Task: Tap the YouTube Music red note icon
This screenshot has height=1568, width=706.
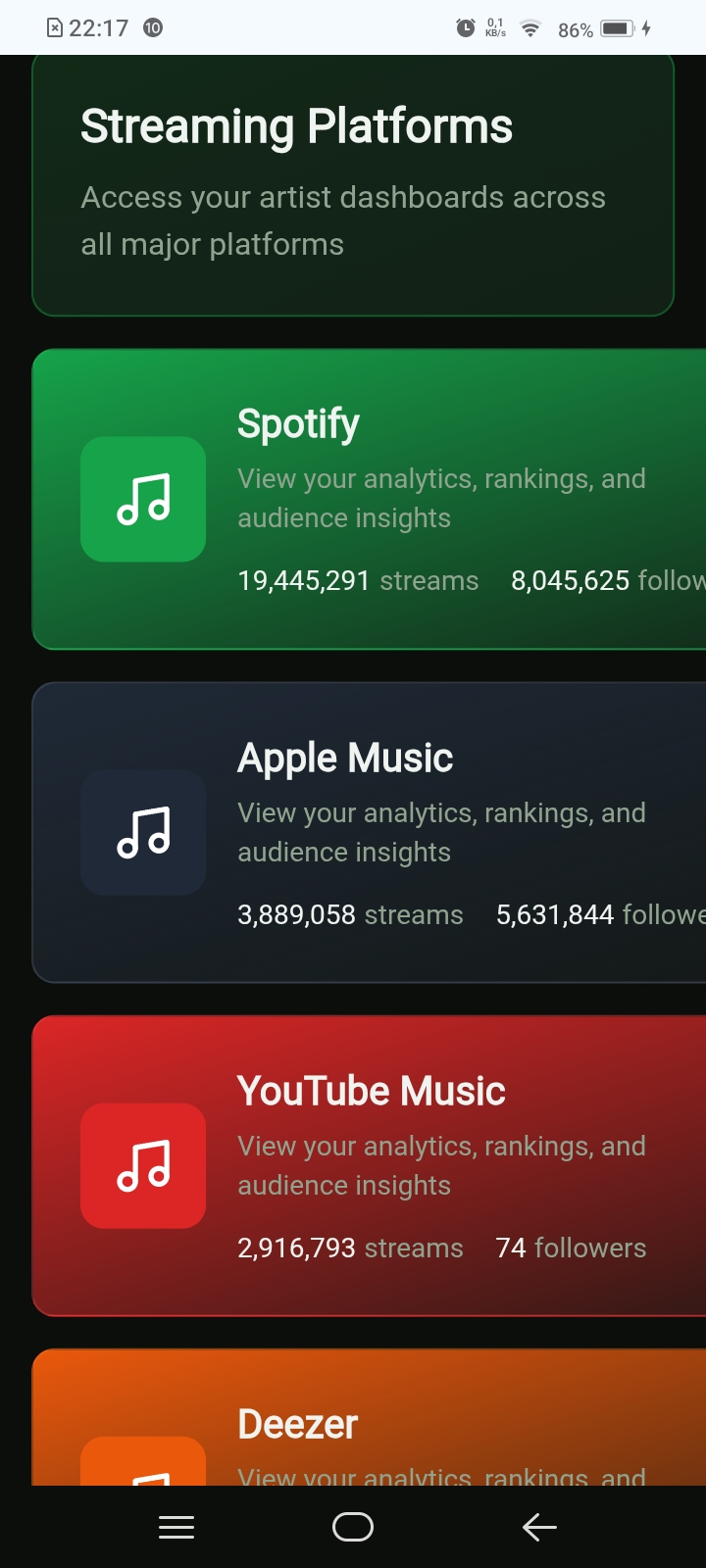Action: 143,1165
